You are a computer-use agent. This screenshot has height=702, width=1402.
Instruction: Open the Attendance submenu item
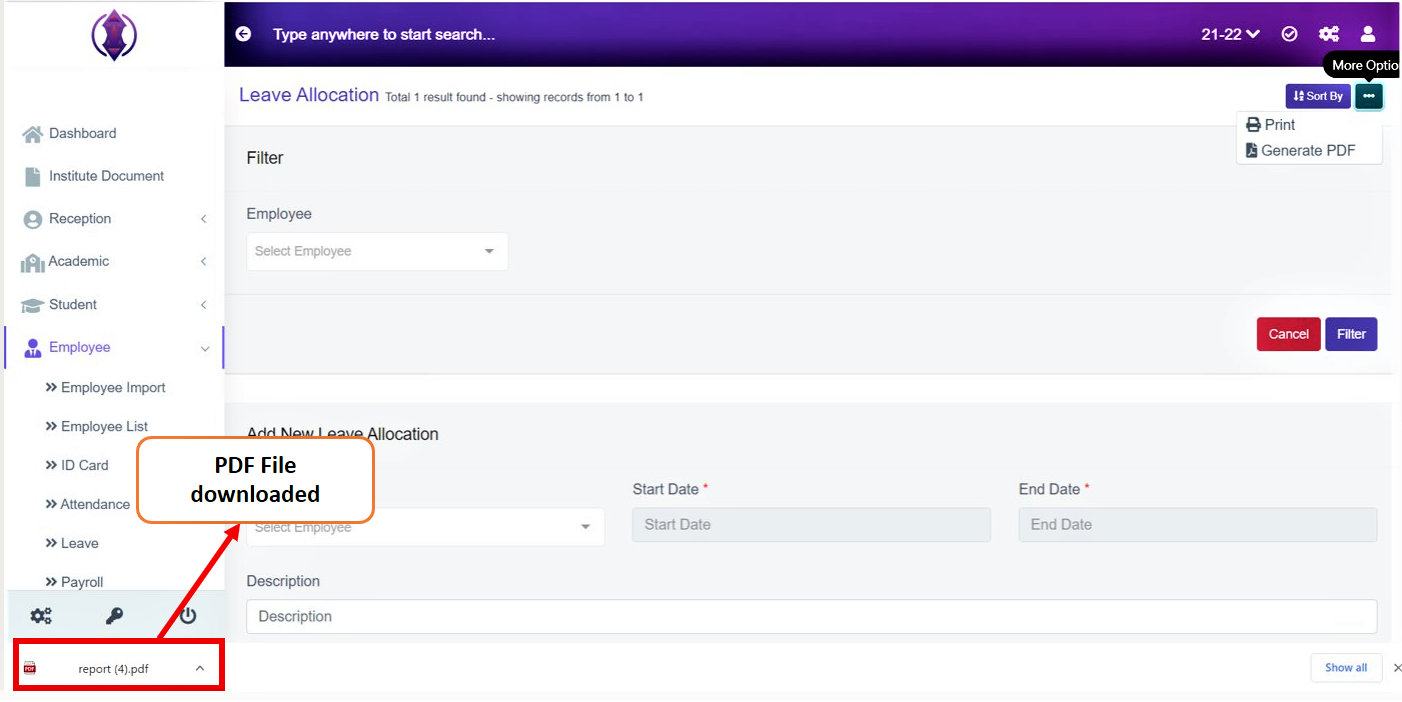(88, 505)
